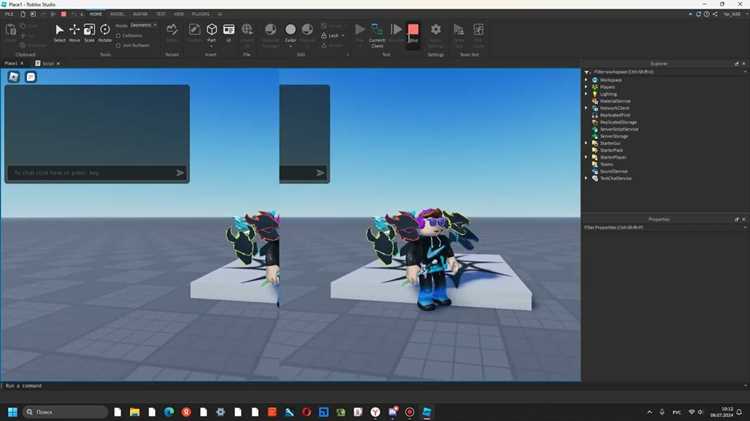Activate the Move tool
750x421 pixels.
74,33
